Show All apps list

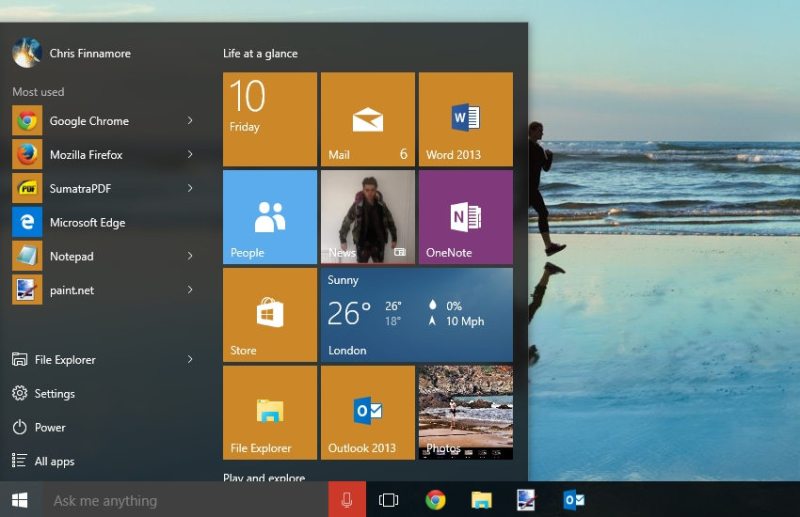coord(43,461)
